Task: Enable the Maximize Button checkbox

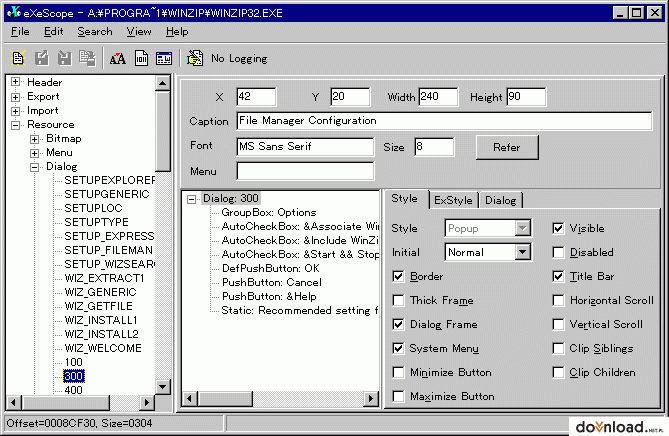Action: (x=398, y=396)
